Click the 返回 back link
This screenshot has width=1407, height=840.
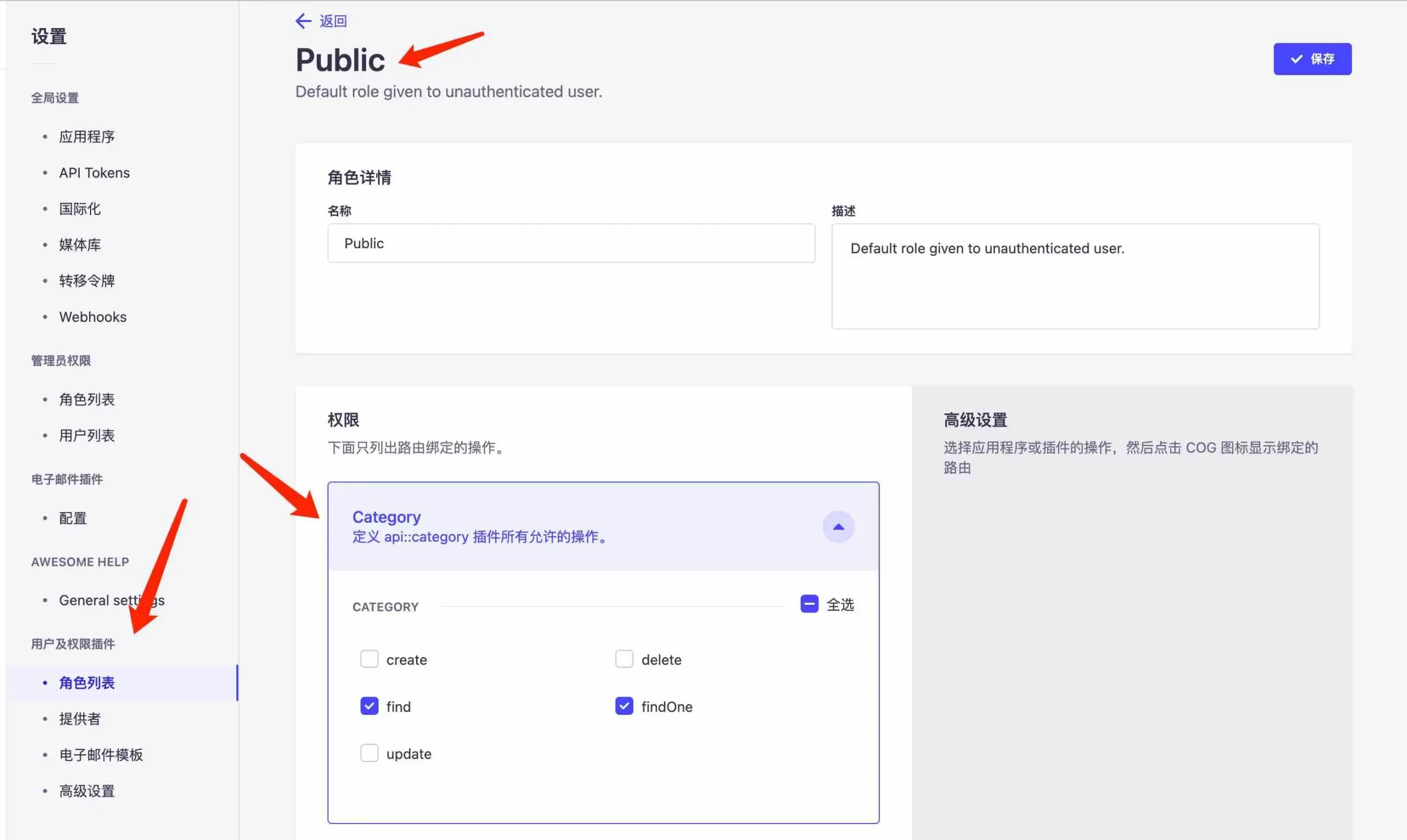pos(333,21)
